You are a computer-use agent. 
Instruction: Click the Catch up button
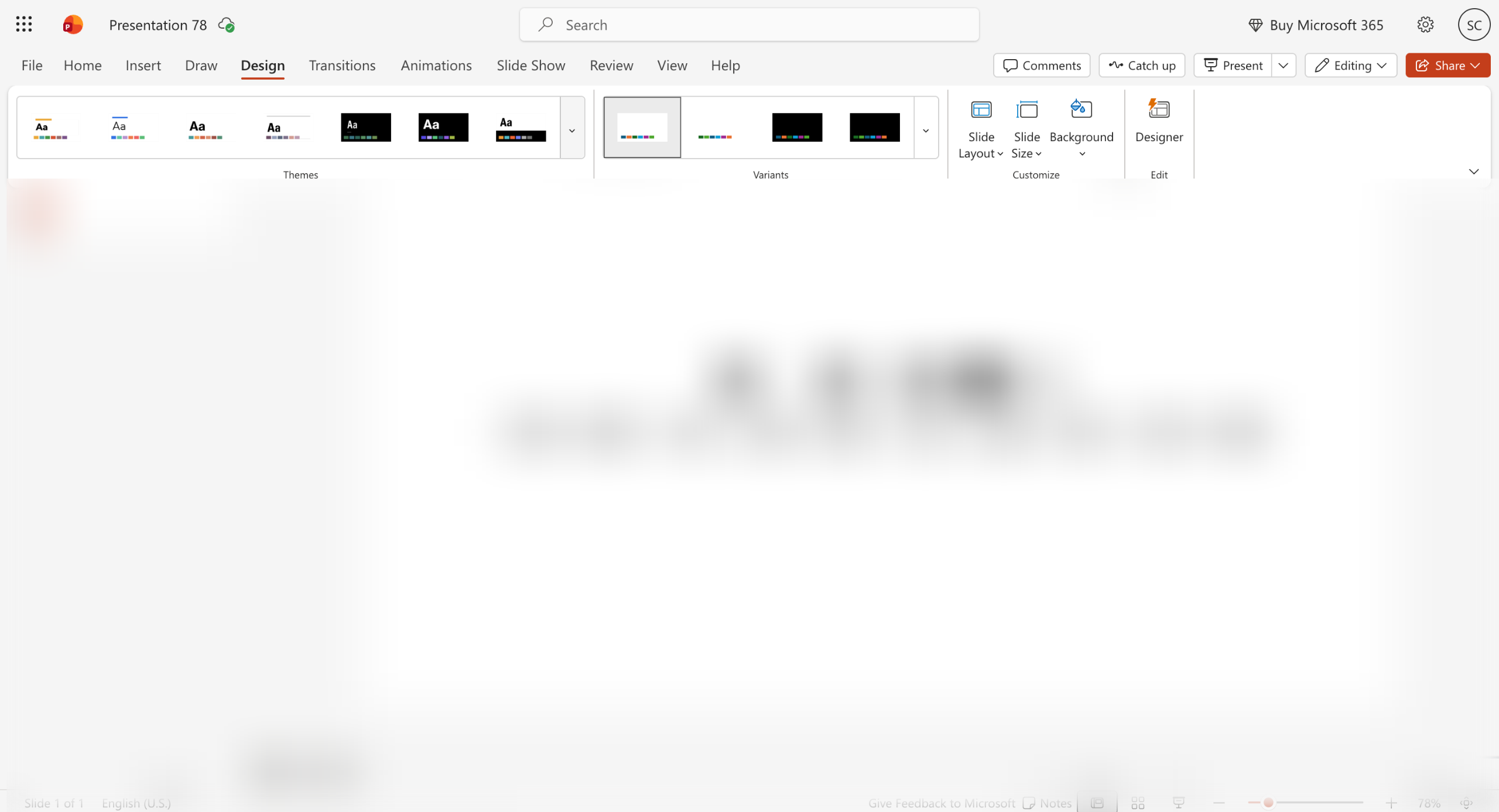1142,66
